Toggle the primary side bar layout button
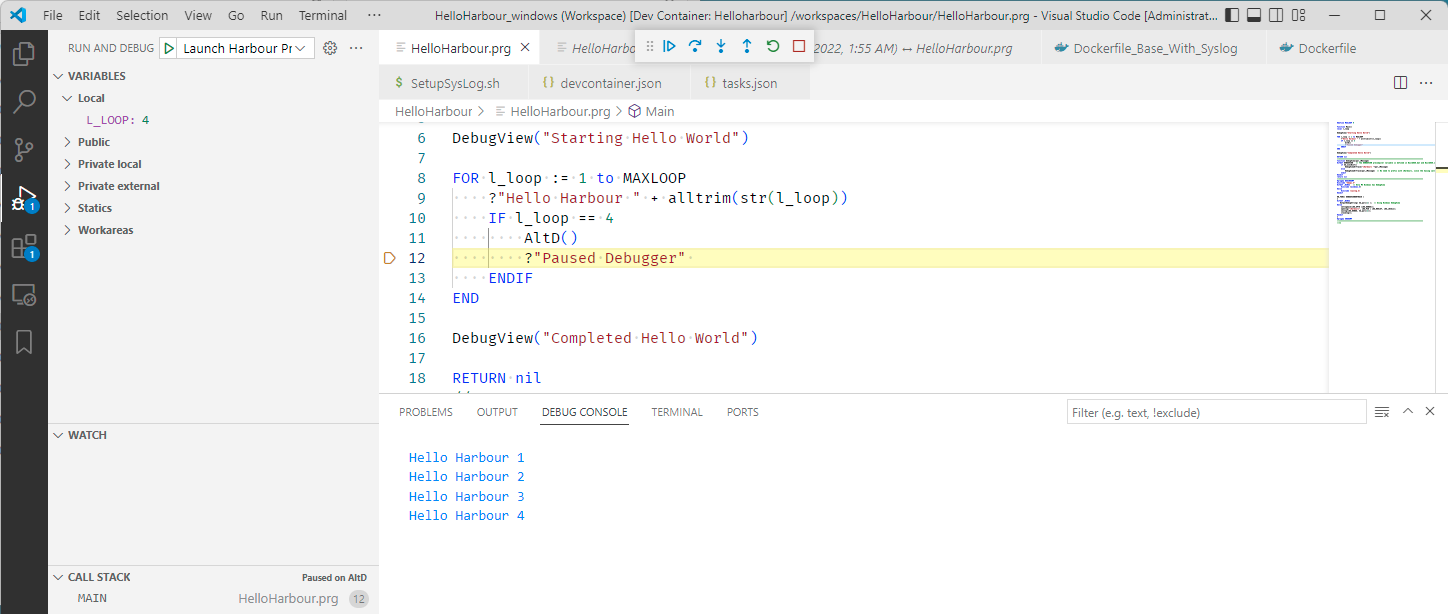Image resolution: width=1448 pixels, height=614 pixels. pos(1232,15)
